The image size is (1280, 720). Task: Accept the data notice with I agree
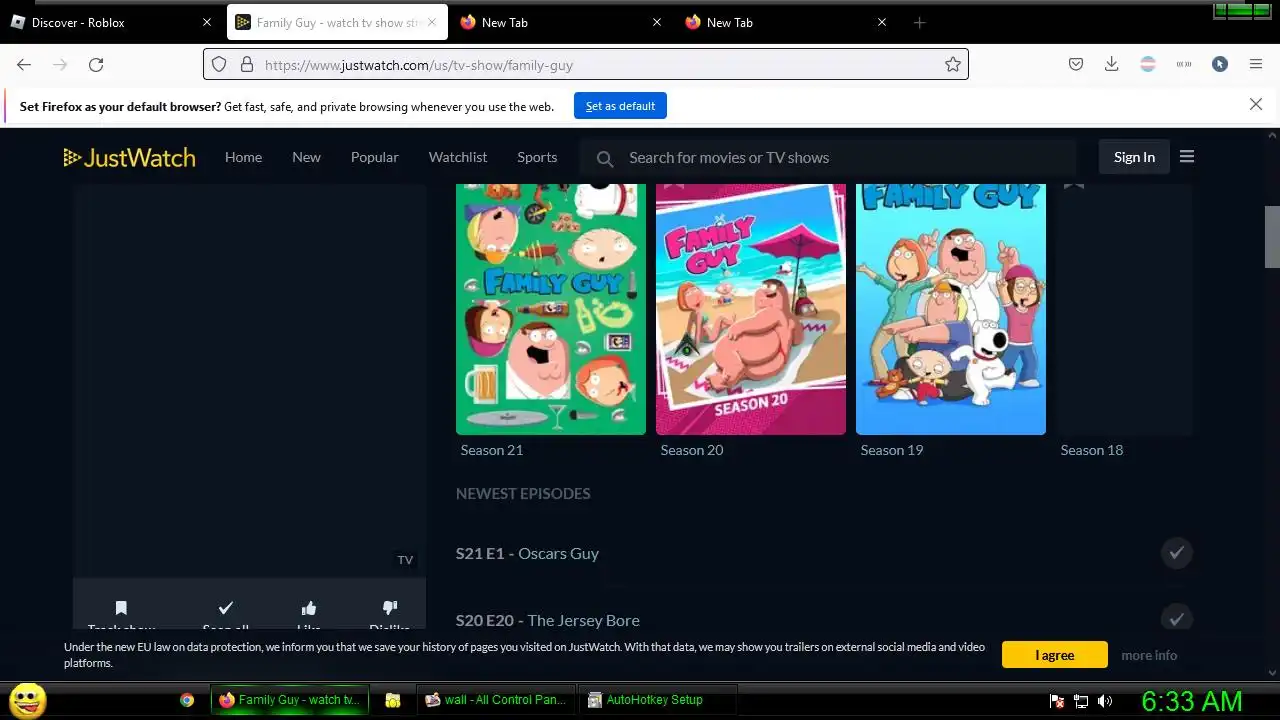(x=1055, y=655)
